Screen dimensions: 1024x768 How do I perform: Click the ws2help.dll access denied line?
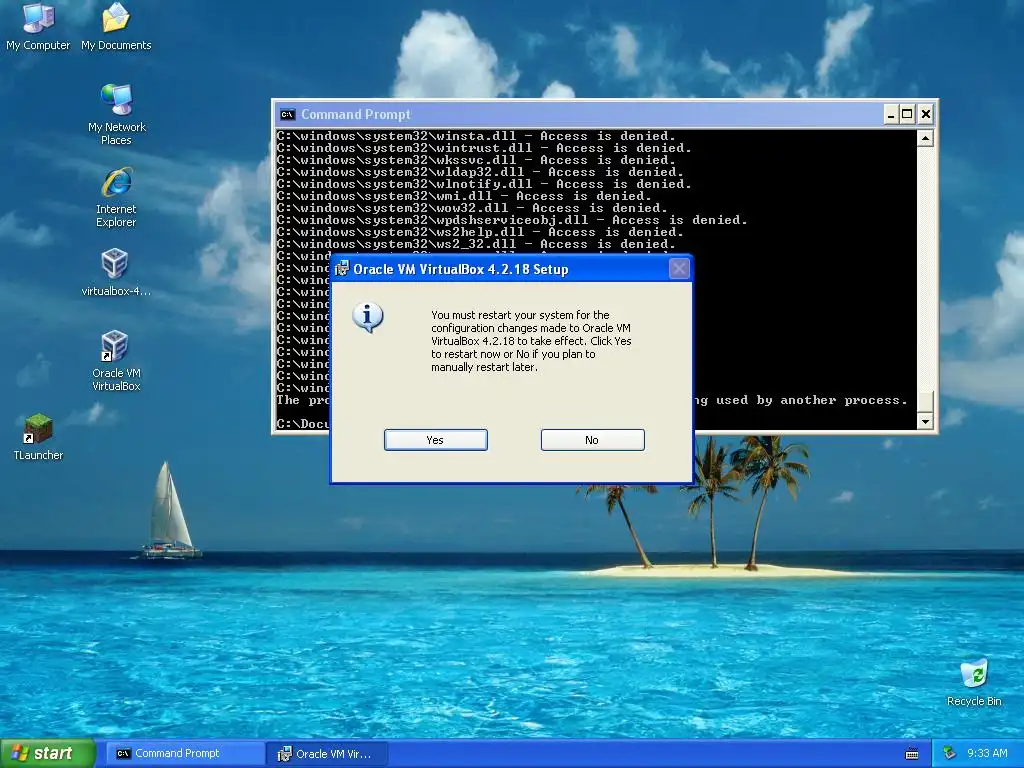point(480,232)
